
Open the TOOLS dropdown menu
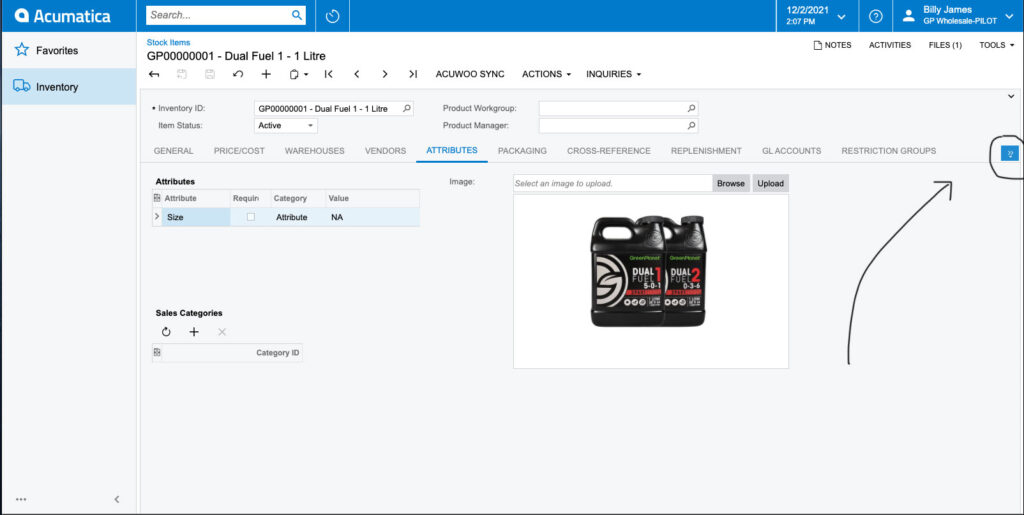coord(997,45)
